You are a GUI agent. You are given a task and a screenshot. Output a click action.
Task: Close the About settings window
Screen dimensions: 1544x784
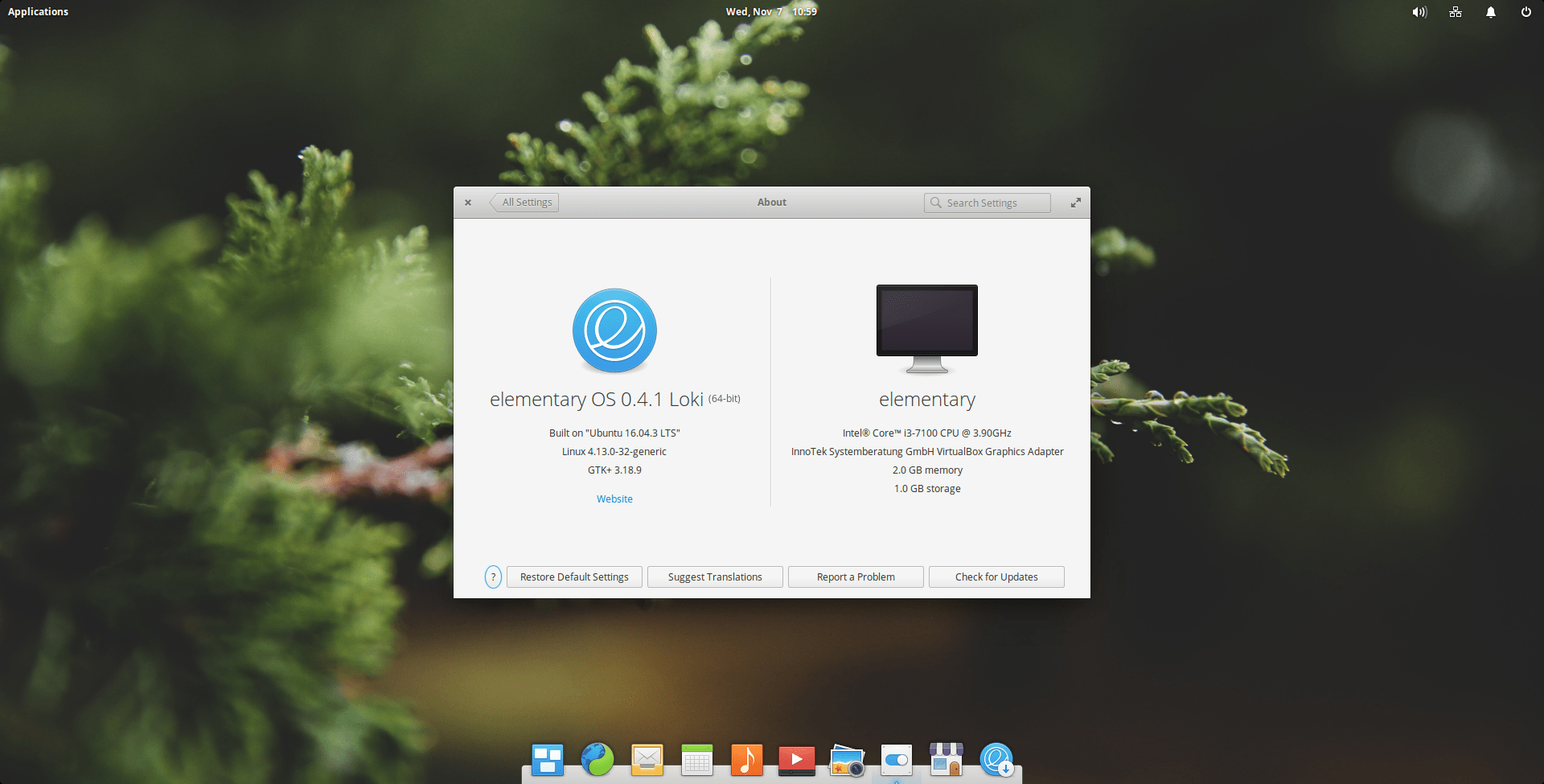[468, 203]
